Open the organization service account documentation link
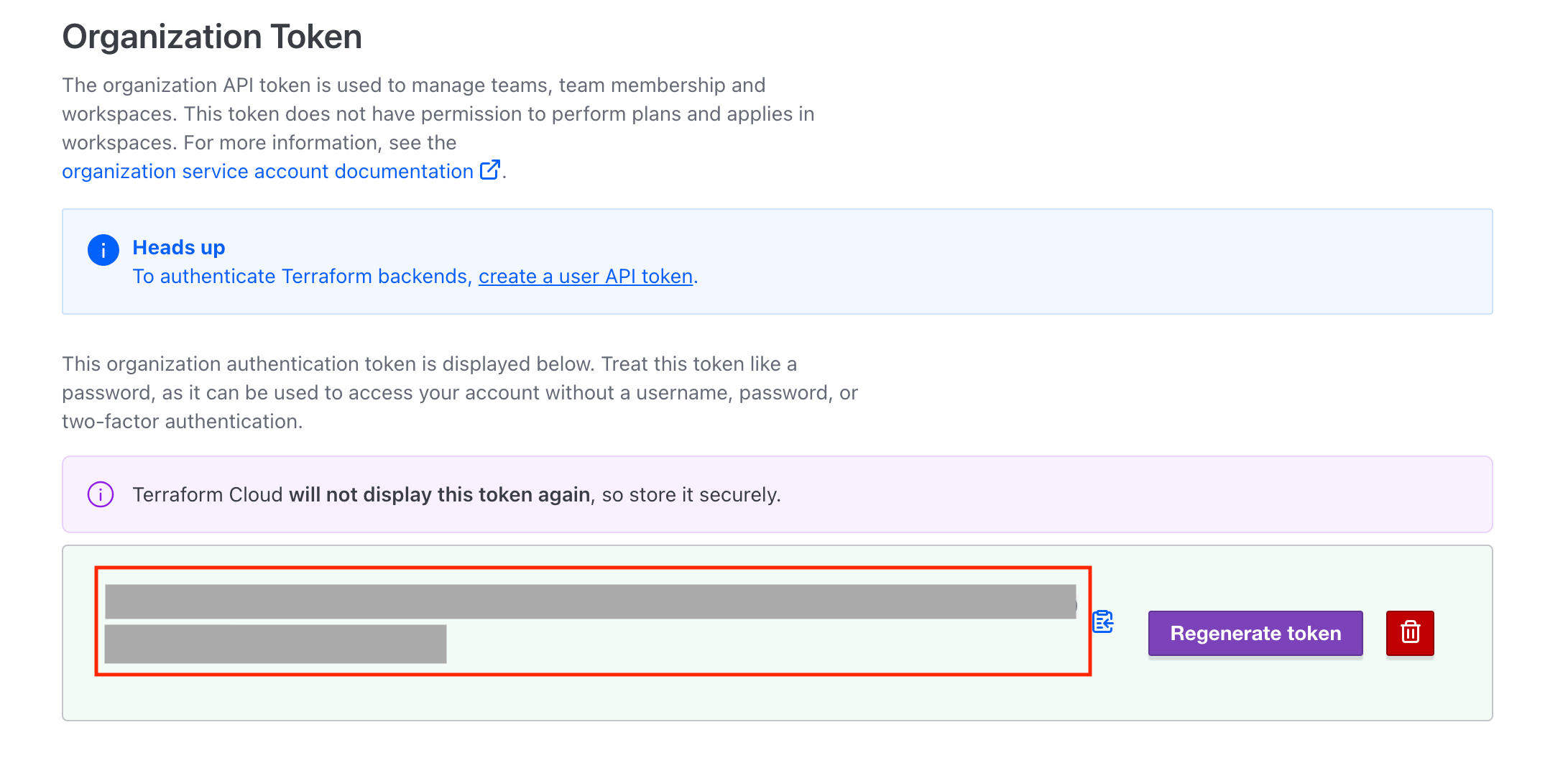The image size is (1568, 763). click(x=267, y=171)
